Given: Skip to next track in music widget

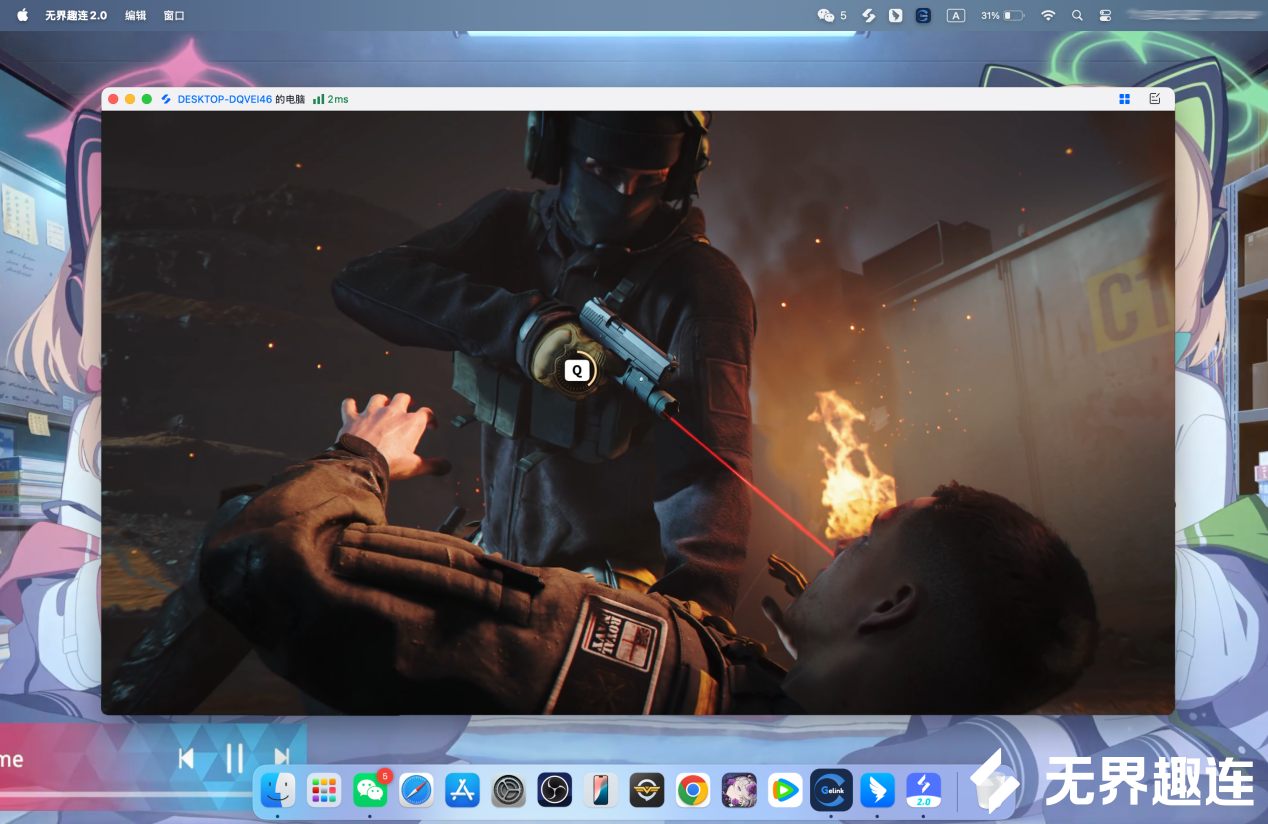Looking at the screenshot, I should pyautogui.click(x=282, y=759).
